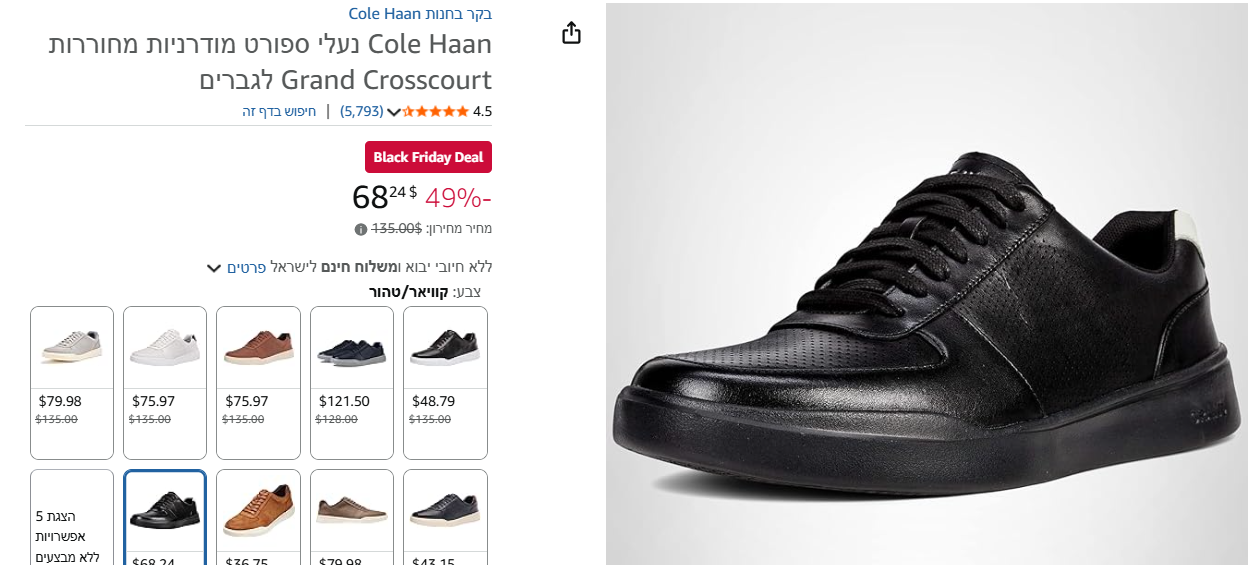Expand the free shipping details chevron
The image size is (1256, 565).
213,268
